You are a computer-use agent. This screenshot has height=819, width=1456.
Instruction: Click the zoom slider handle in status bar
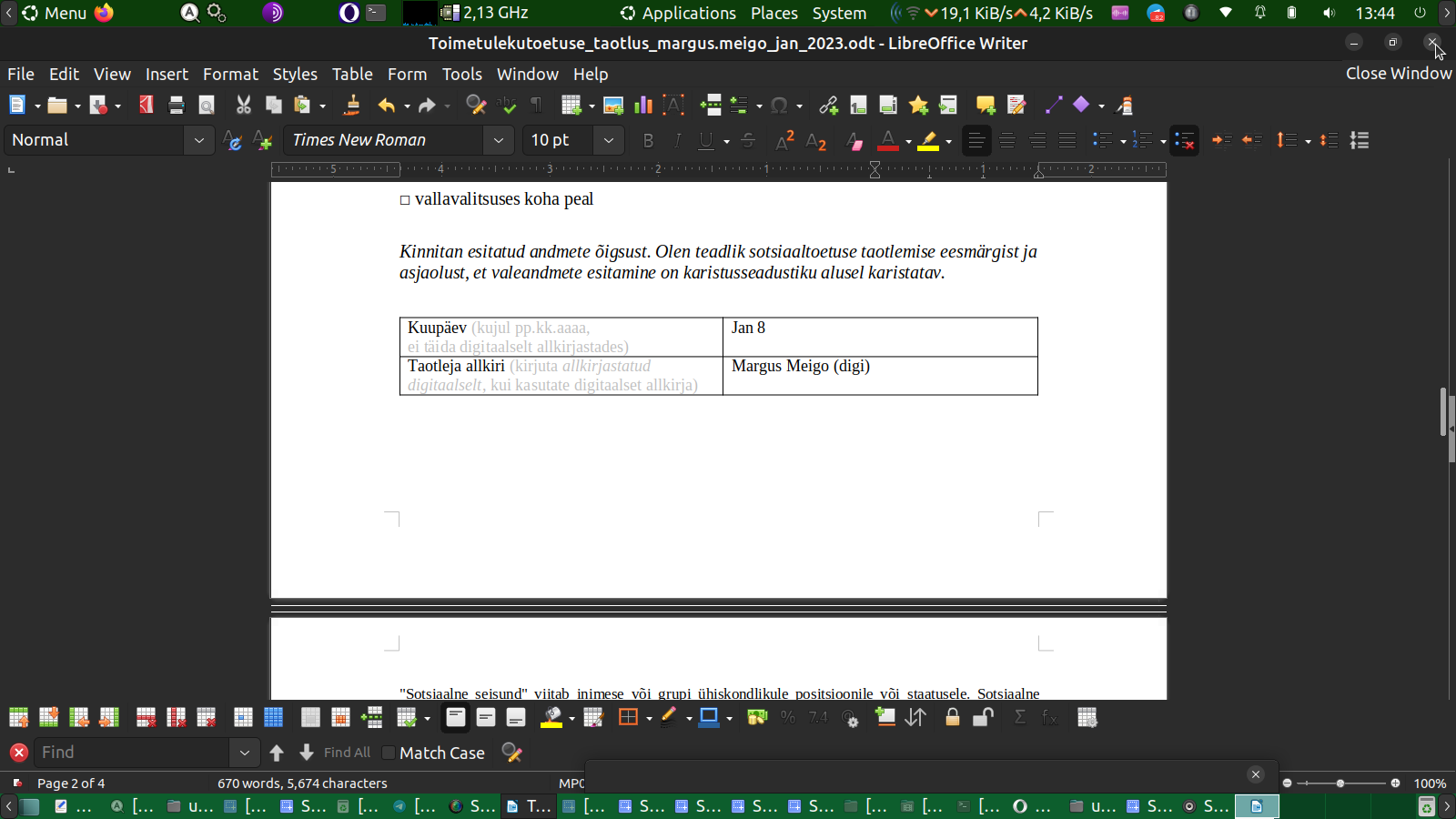(1340, 784)
